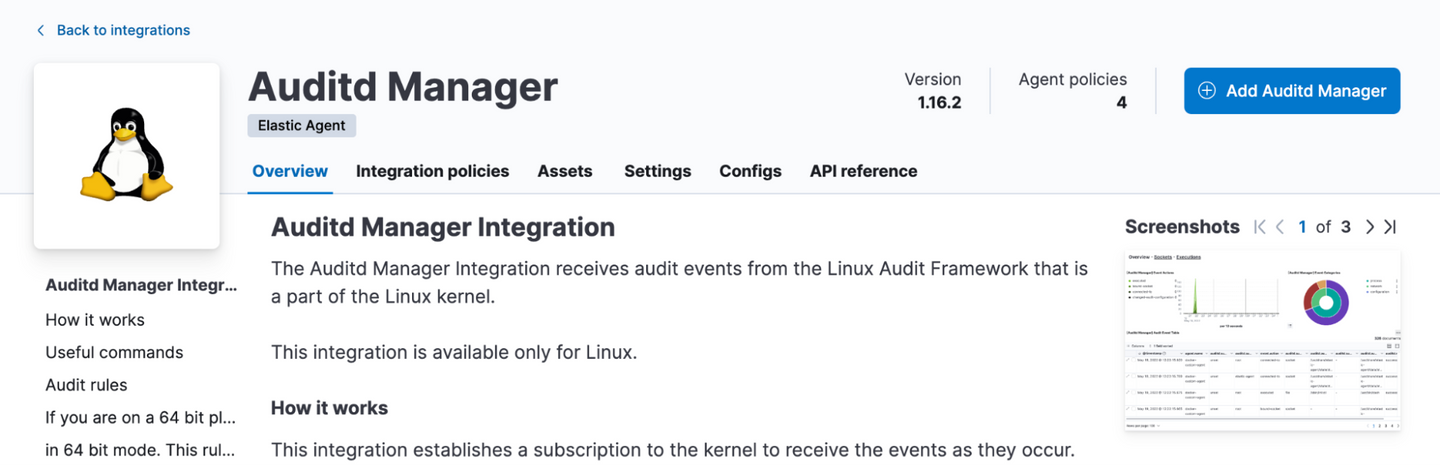Navigate to Useful commands in sidebar

[x=114, y=352]
